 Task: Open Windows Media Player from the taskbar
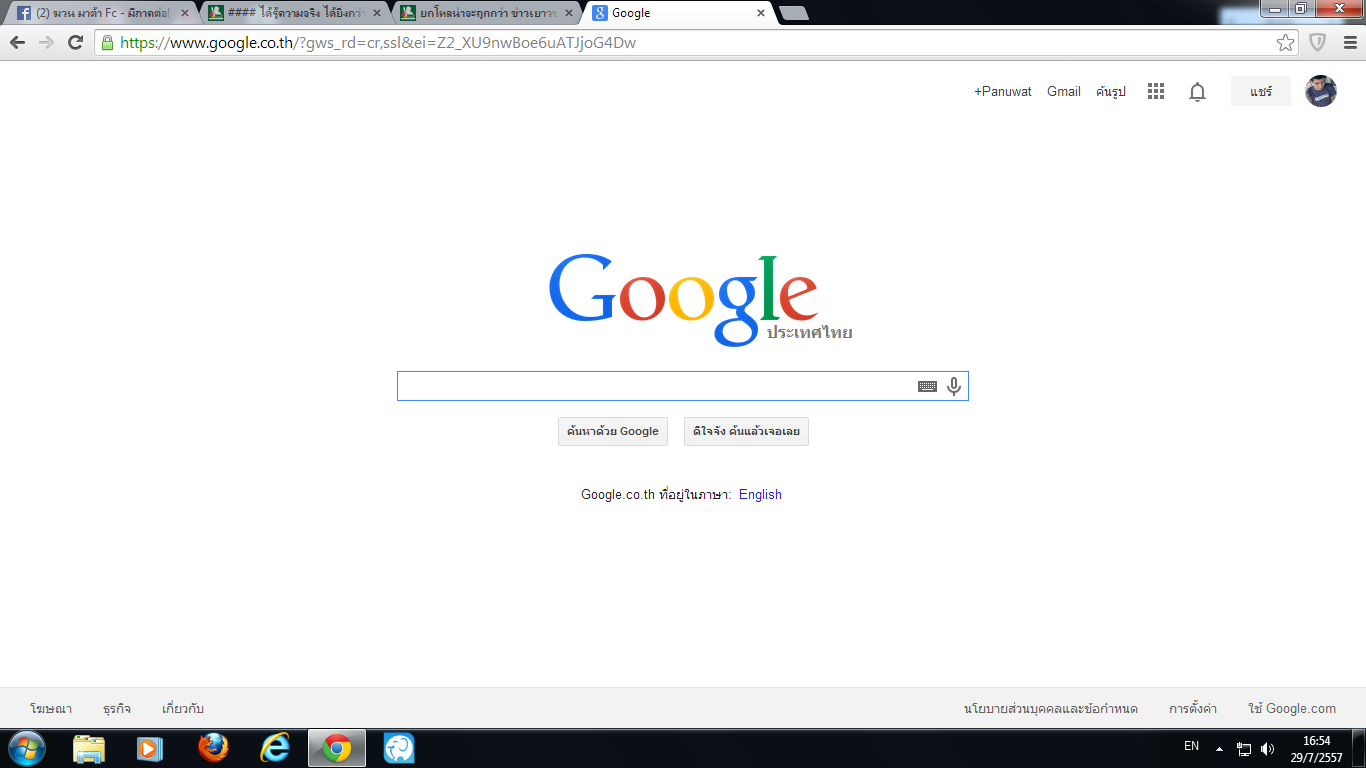point(149,748)
